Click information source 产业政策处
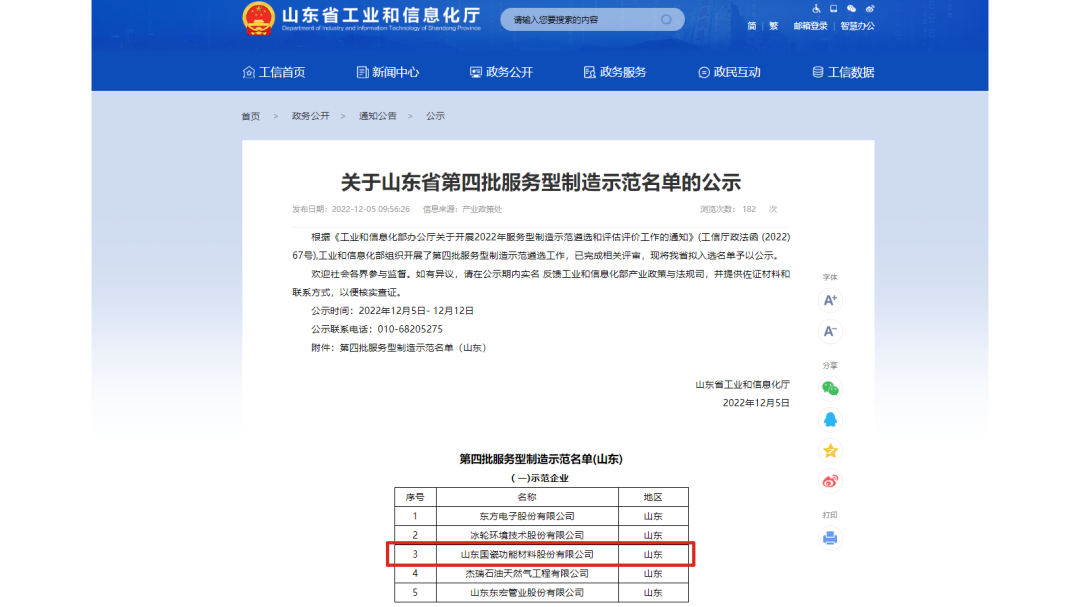1080x607 pixels. point(482,209)
